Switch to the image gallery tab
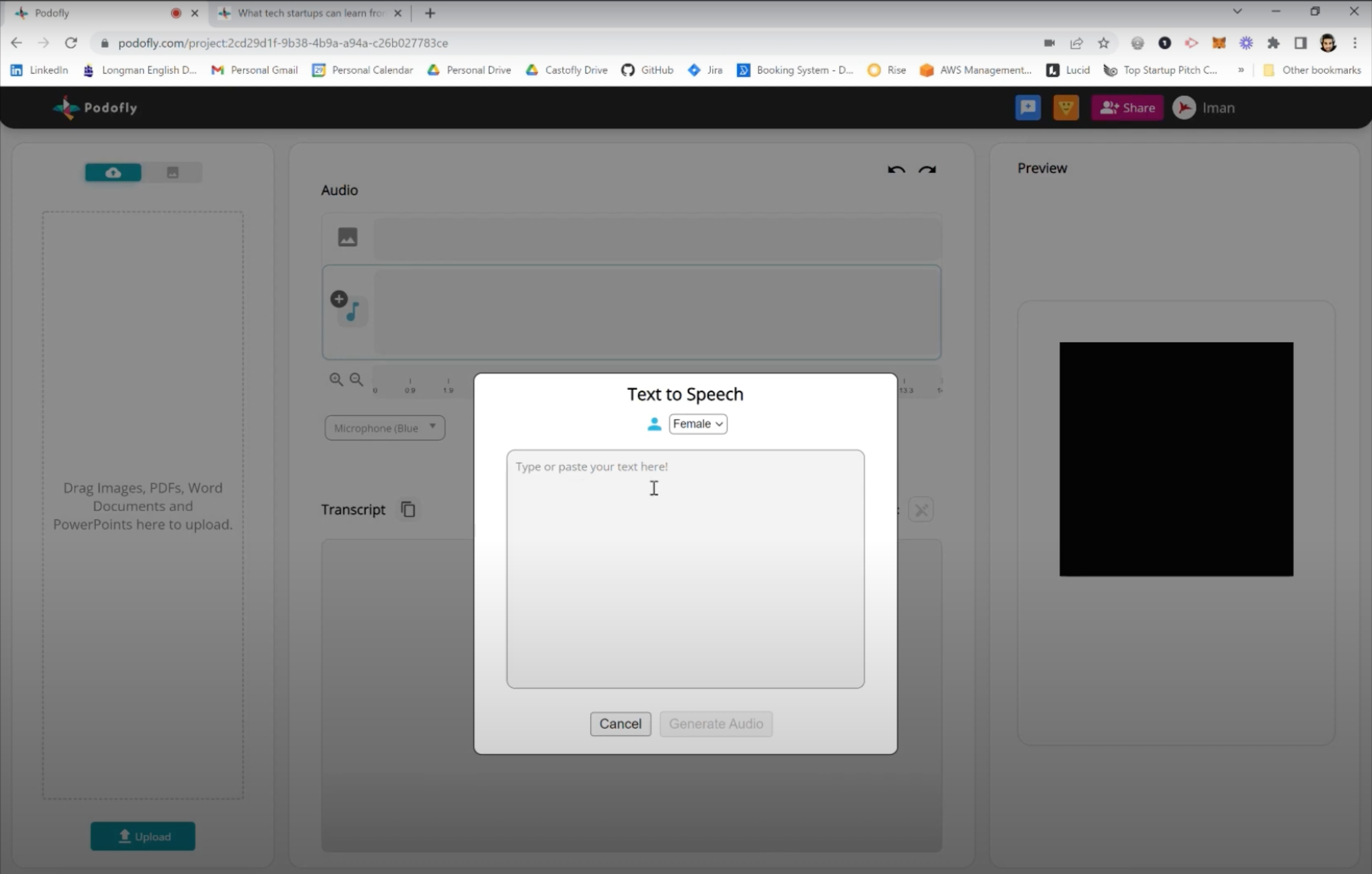 pyautogui.click(x=173, y=172)
